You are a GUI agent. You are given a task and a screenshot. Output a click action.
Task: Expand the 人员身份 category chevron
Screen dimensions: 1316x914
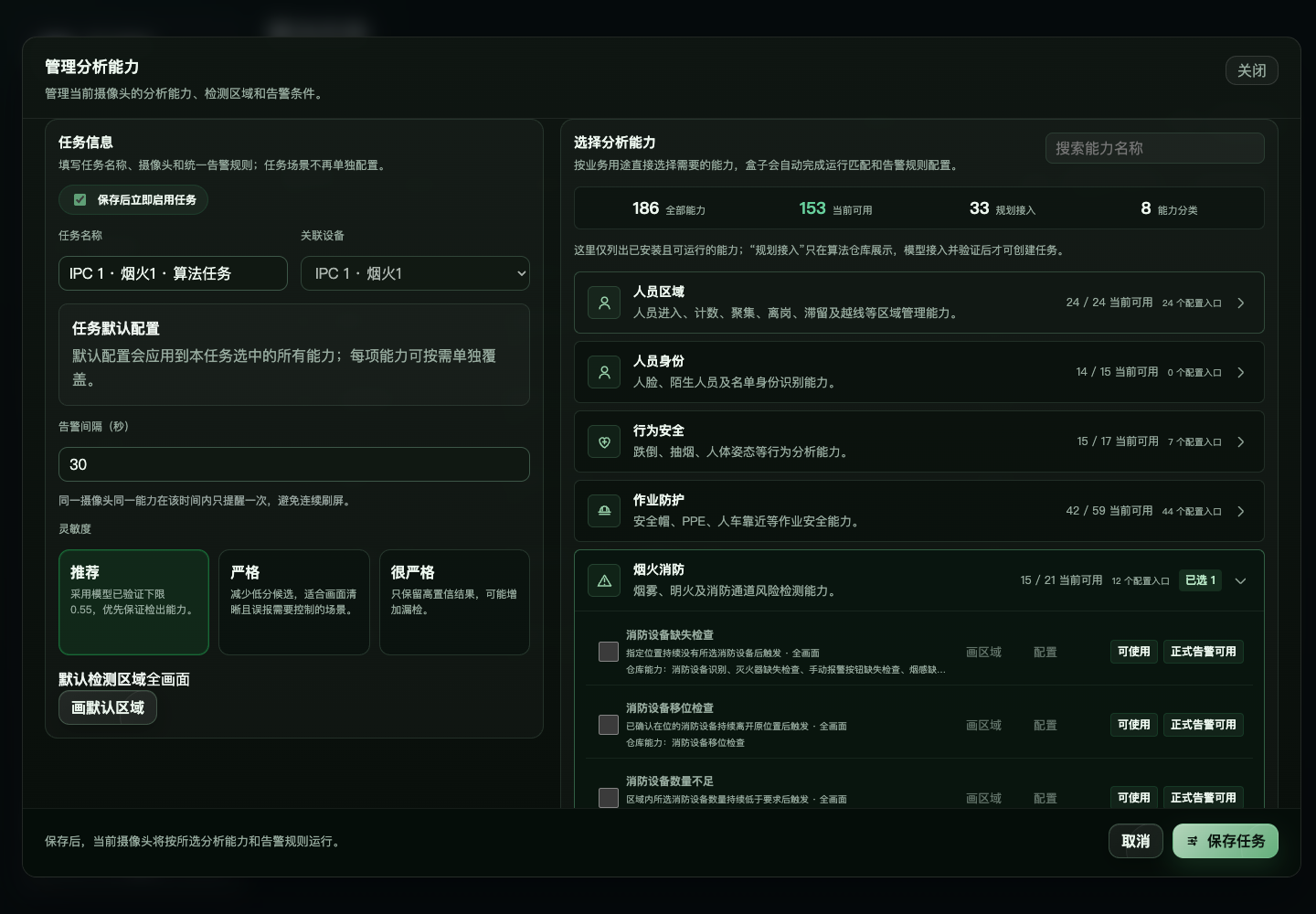pyautogui.click(x=1240, y=372)
